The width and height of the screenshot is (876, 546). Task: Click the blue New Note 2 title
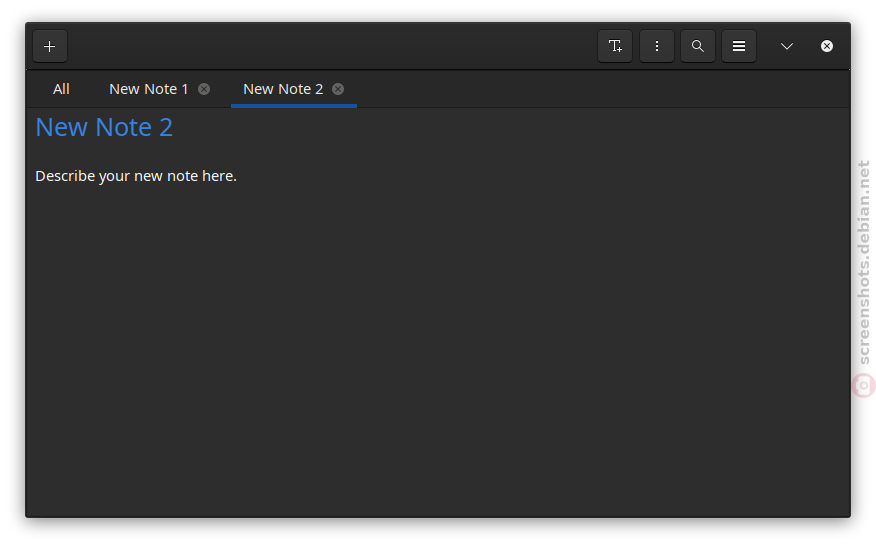104,127
